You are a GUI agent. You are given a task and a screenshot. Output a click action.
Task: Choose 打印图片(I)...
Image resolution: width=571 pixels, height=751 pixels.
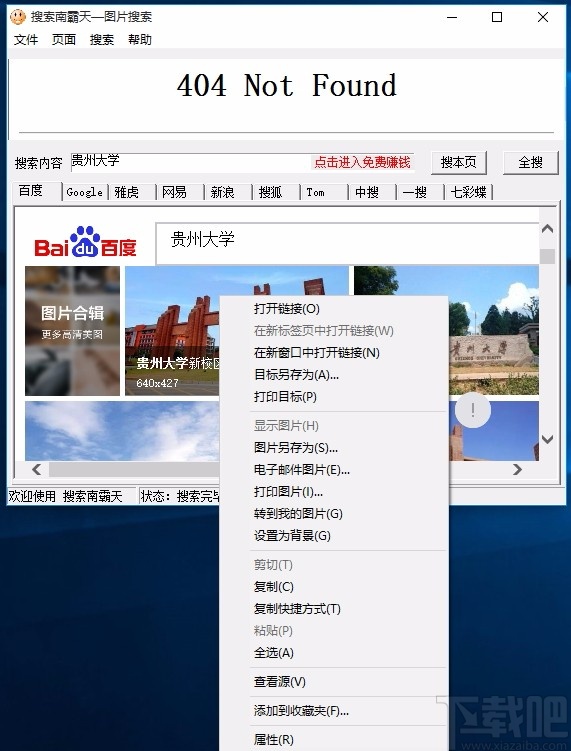(x=334, y=492)
